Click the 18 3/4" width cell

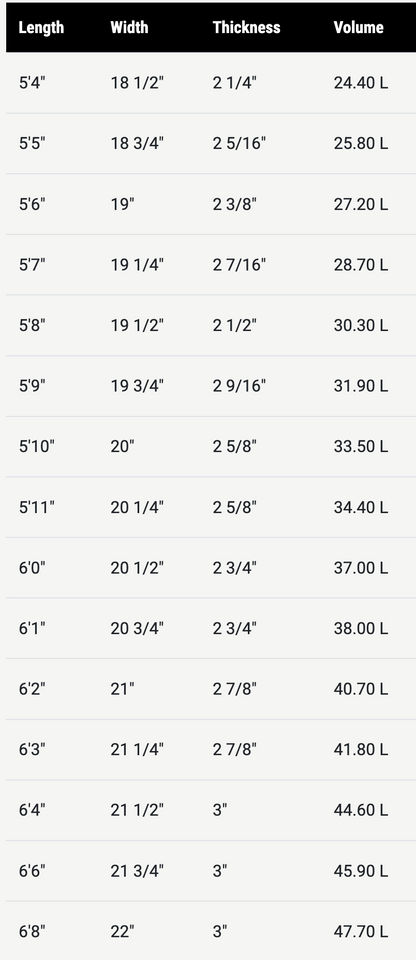point(137,143)
